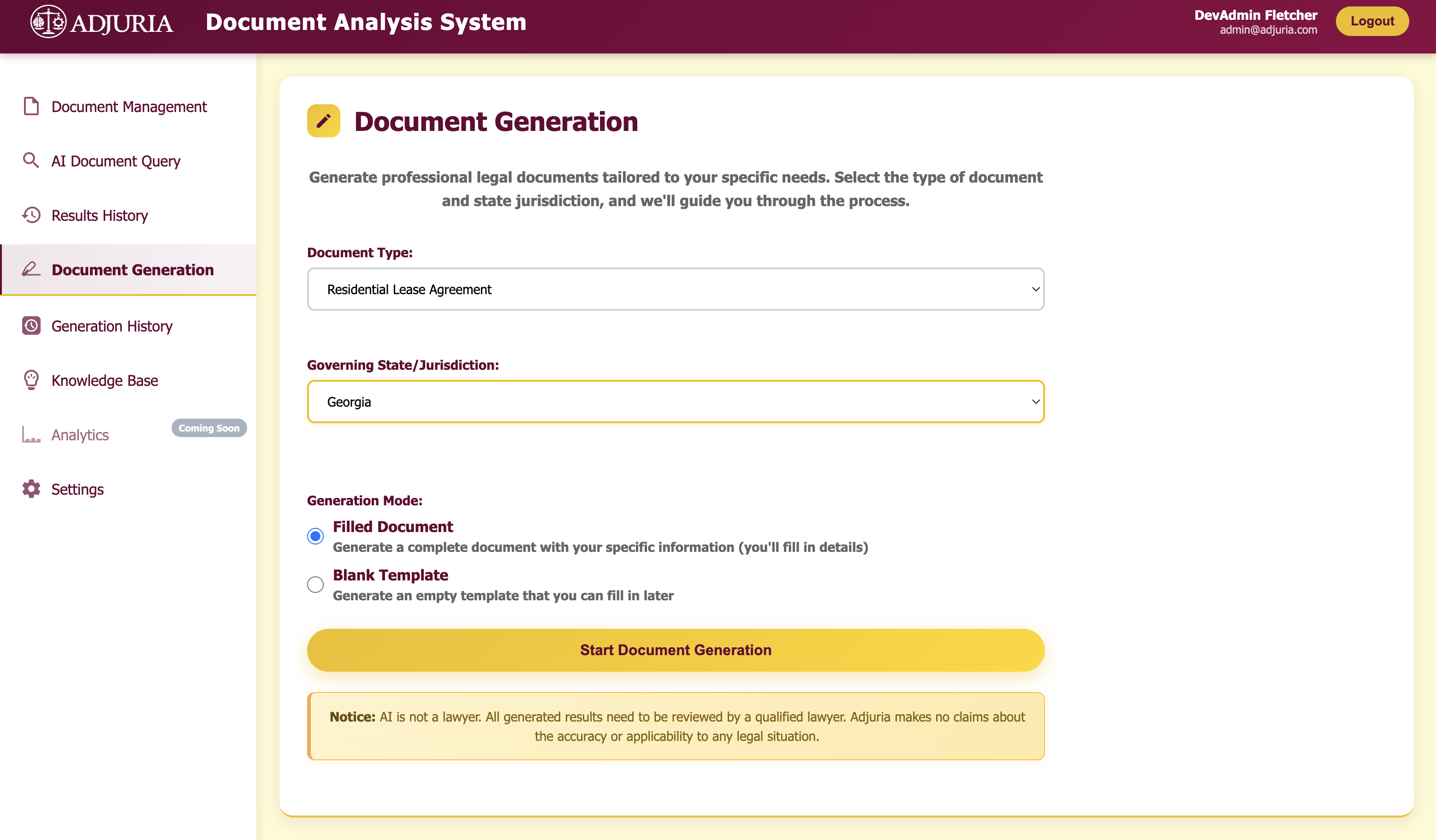Select Document Generation sidebar item
Screen dimensions: 1436x840
tap(128, 270)
